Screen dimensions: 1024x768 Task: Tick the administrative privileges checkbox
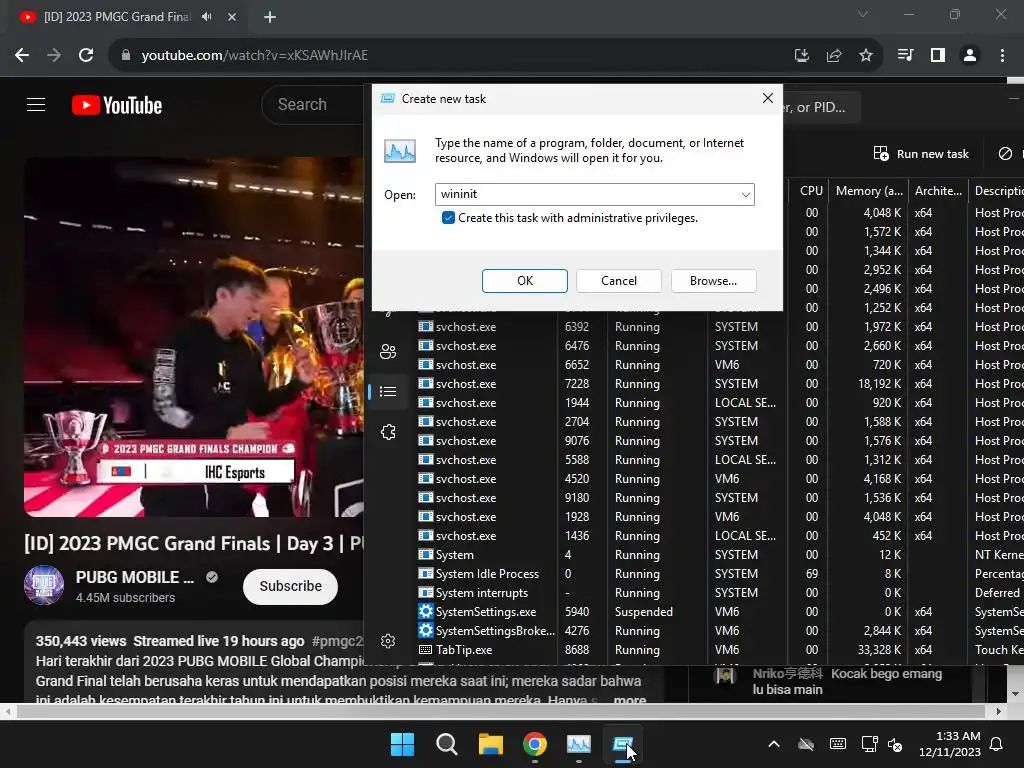(448, 218)
